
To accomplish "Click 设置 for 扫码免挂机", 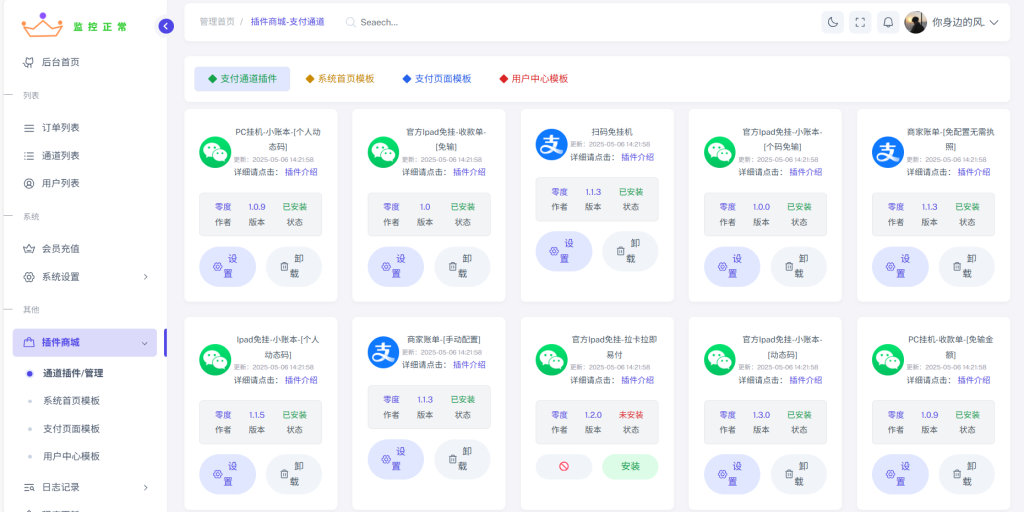I will click(564, 251).
